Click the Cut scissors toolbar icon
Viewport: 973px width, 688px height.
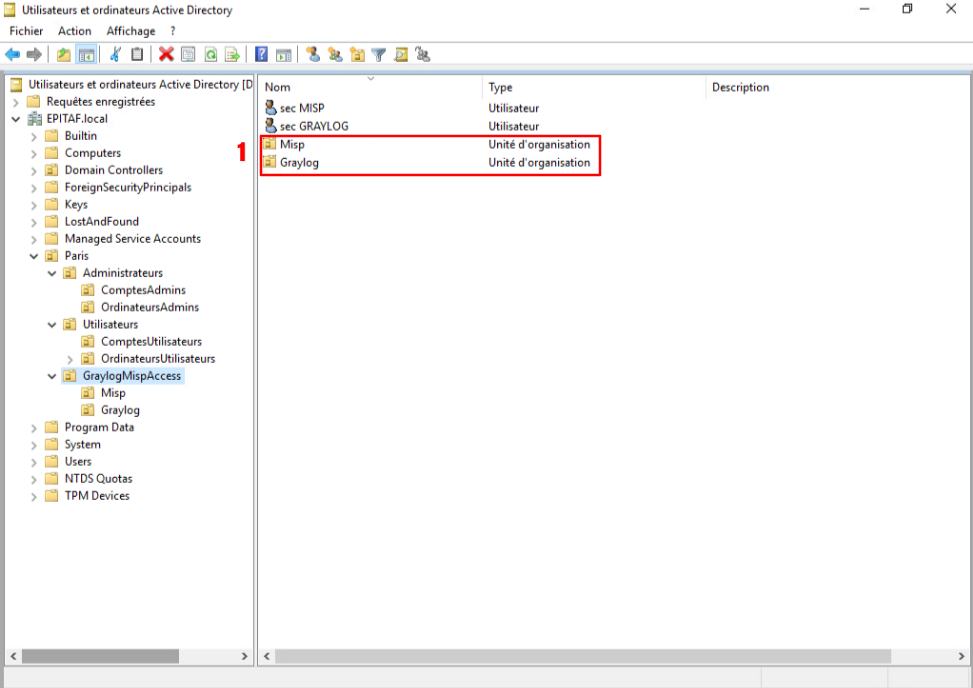click(x=116, y=54)
